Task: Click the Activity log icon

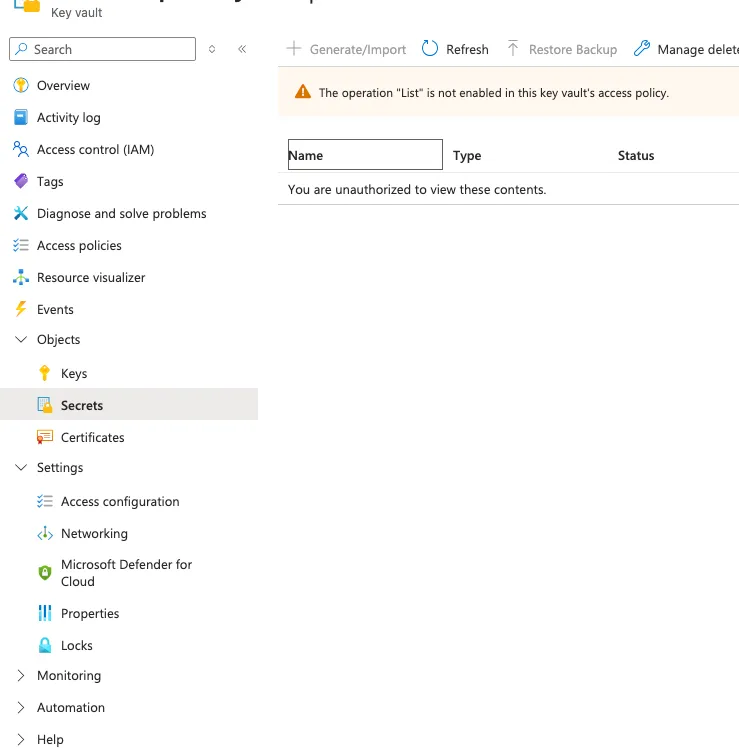Action: 21,117
